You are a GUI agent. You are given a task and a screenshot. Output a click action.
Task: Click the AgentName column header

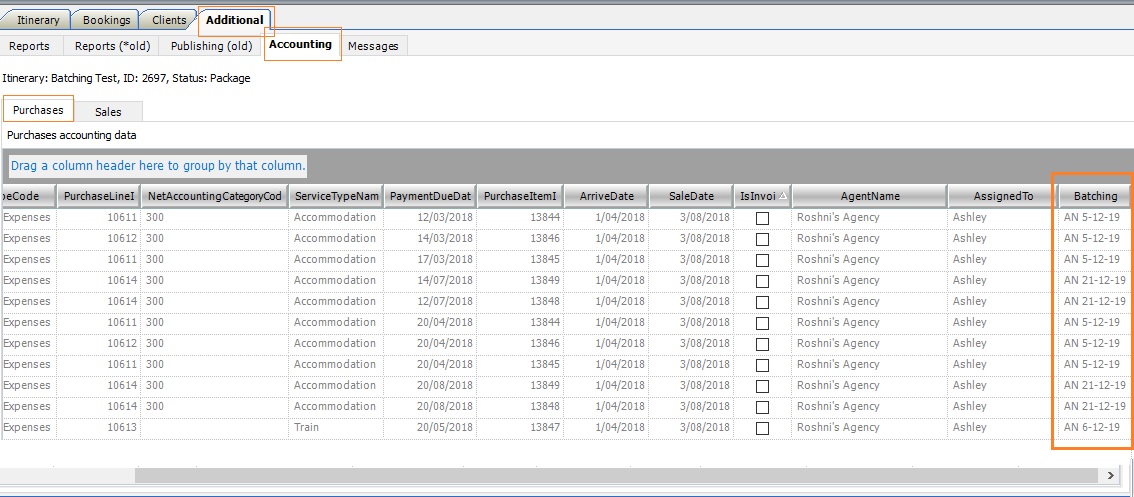869,196
